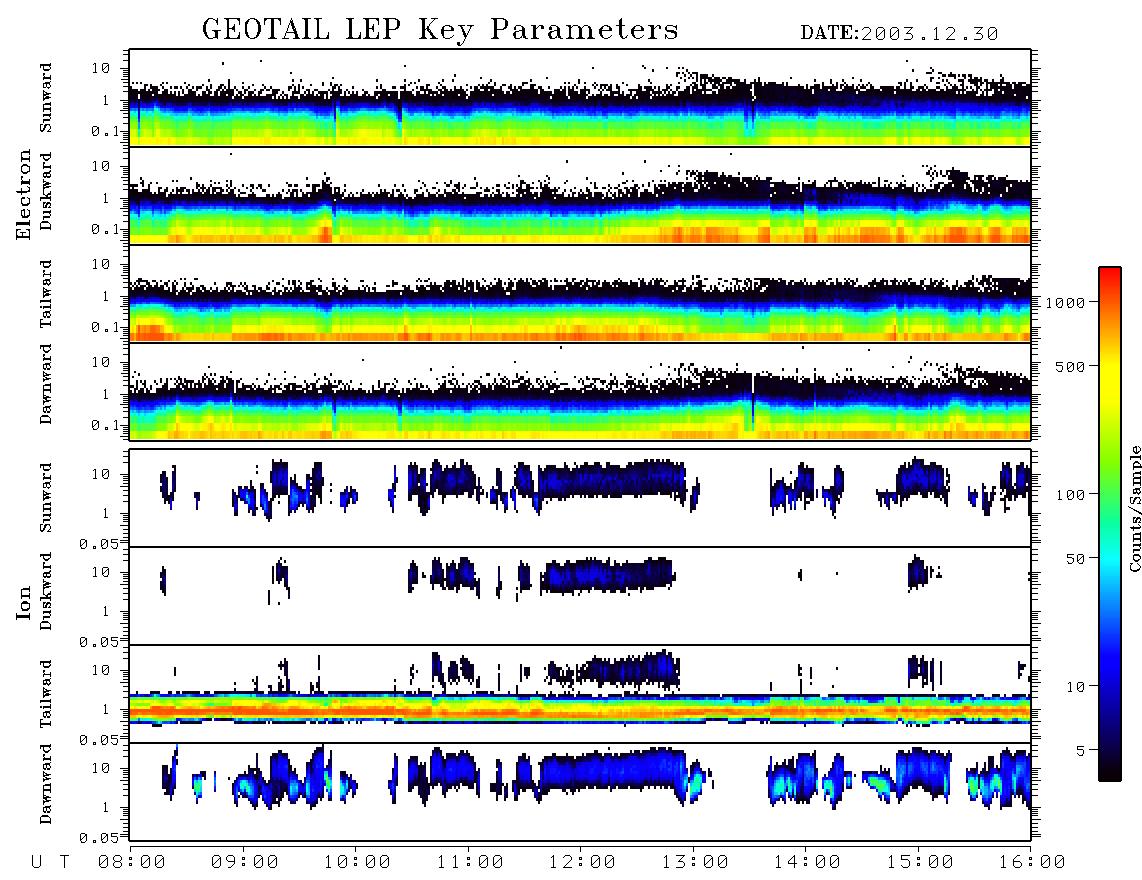
Task: Click the '16:00' time tick label
Action: tap(1032, 863)
